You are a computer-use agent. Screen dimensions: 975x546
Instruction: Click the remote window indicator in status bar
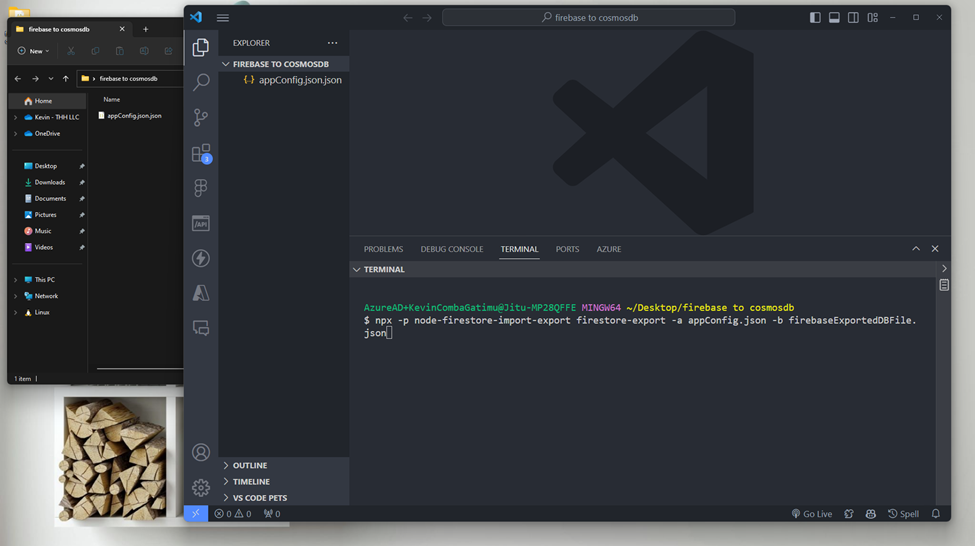tap(196, 514)
